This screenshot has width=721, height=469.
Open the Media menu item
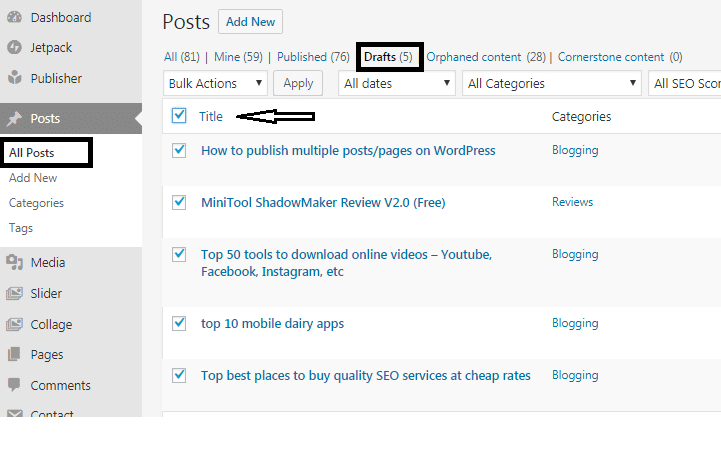coord(48,263)
